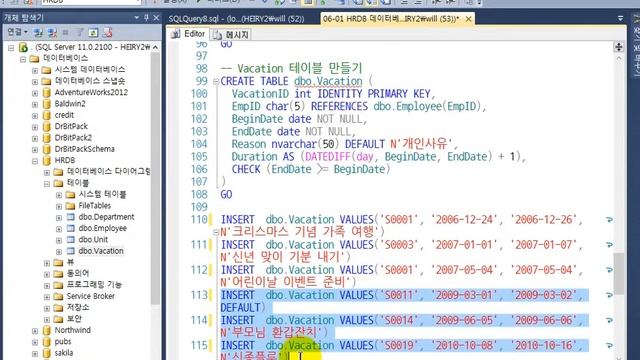Click the 데이터베이스 스냅숏 folder icon
Screen dimensions: 640x360
pyautogui.click(x=47, y=81)
